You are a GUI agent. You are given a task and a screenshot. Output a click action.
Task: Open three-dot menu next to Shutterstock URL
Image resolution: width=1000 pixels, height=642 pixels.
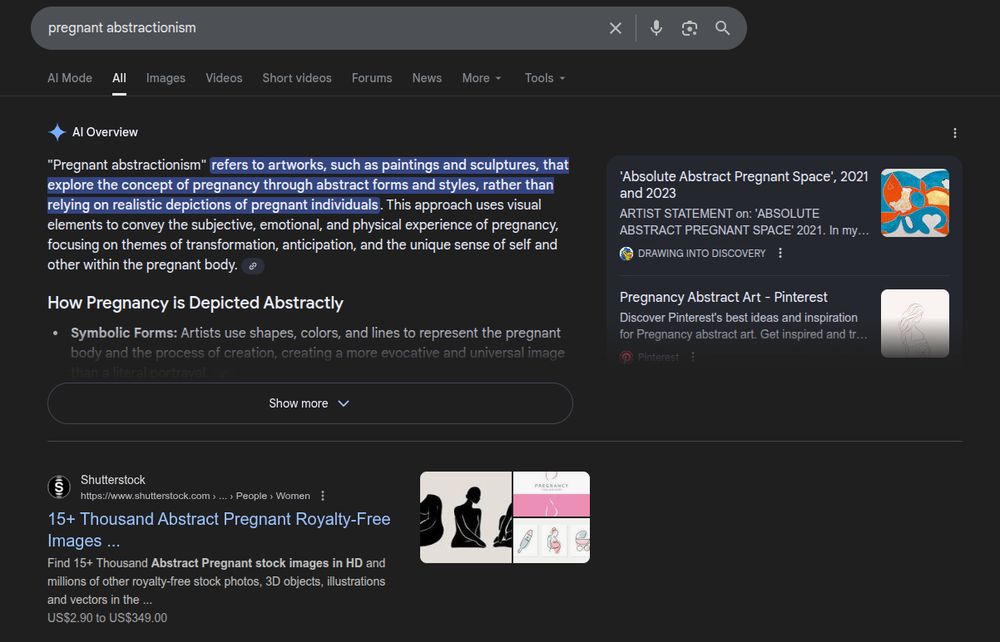(x=323, y=495)
